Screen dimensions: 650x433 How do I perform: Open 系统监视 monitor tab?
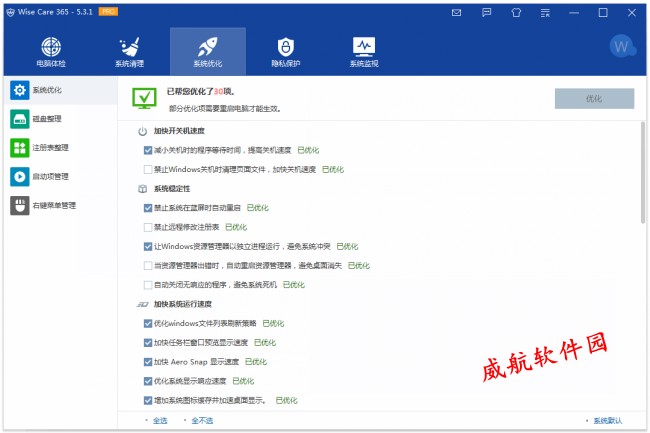[364, 52]
